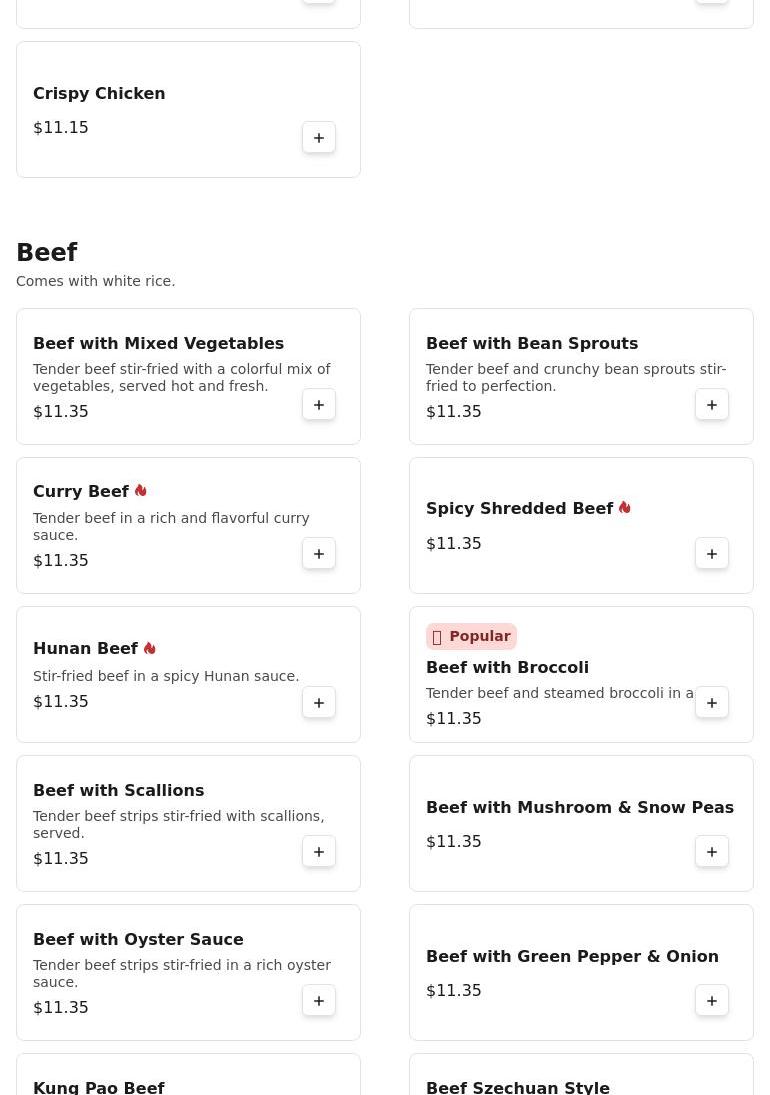Open the Beef Szechuan Style item
Image resolution: width=770 pixels, height=1095 pixels.
[517, 1086]
